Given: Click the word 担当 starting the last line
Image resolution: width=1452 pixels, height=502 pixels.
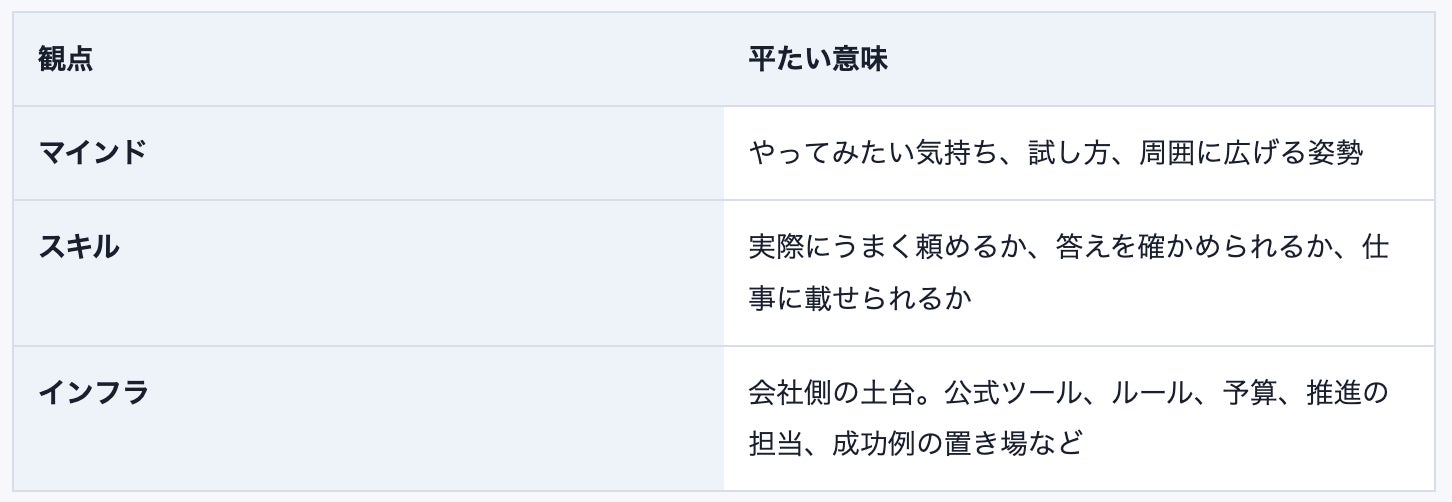Looking at the screenshot, I should pos(776,443).
